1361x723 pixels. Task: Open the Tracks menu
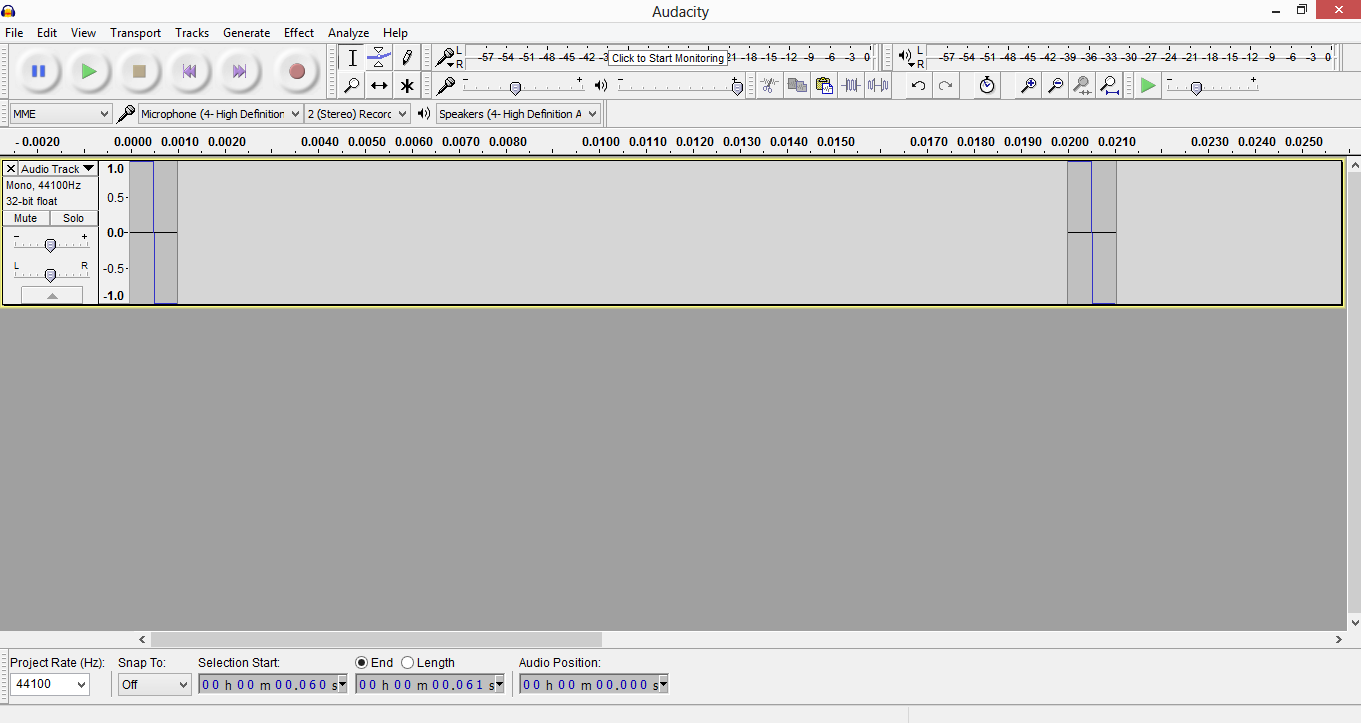pos(192,33)
